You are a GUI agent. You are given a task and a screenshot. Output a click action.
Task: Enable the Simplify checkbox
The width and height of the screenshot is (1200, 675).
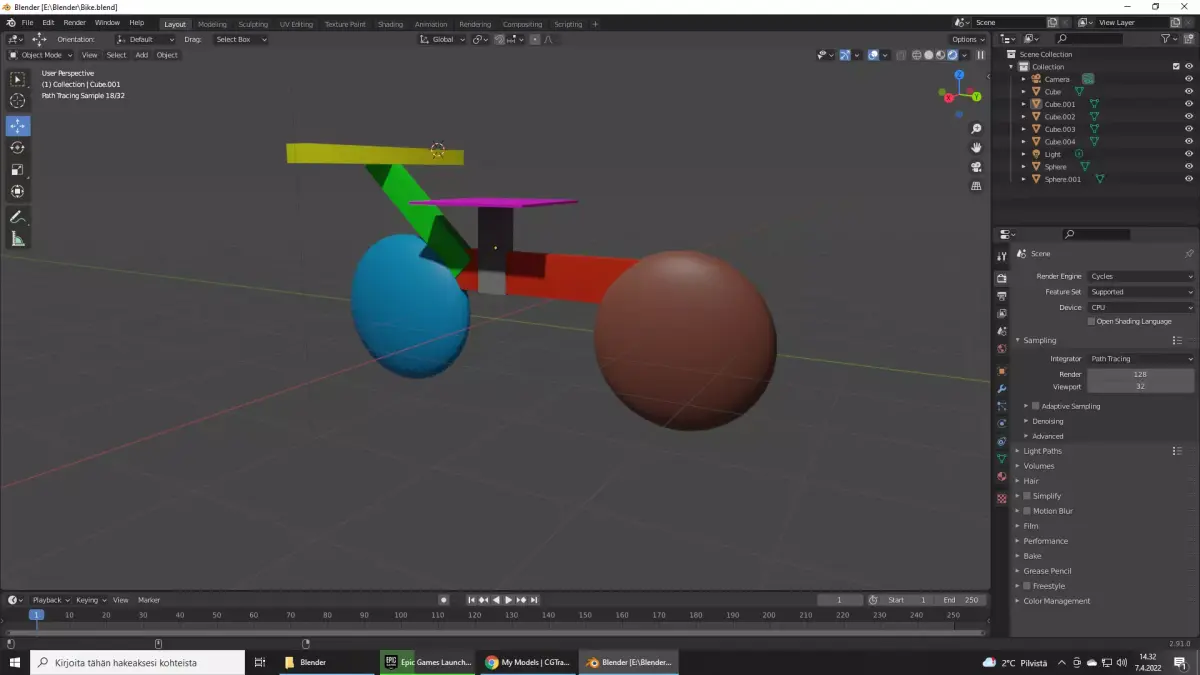point(1027,496)
